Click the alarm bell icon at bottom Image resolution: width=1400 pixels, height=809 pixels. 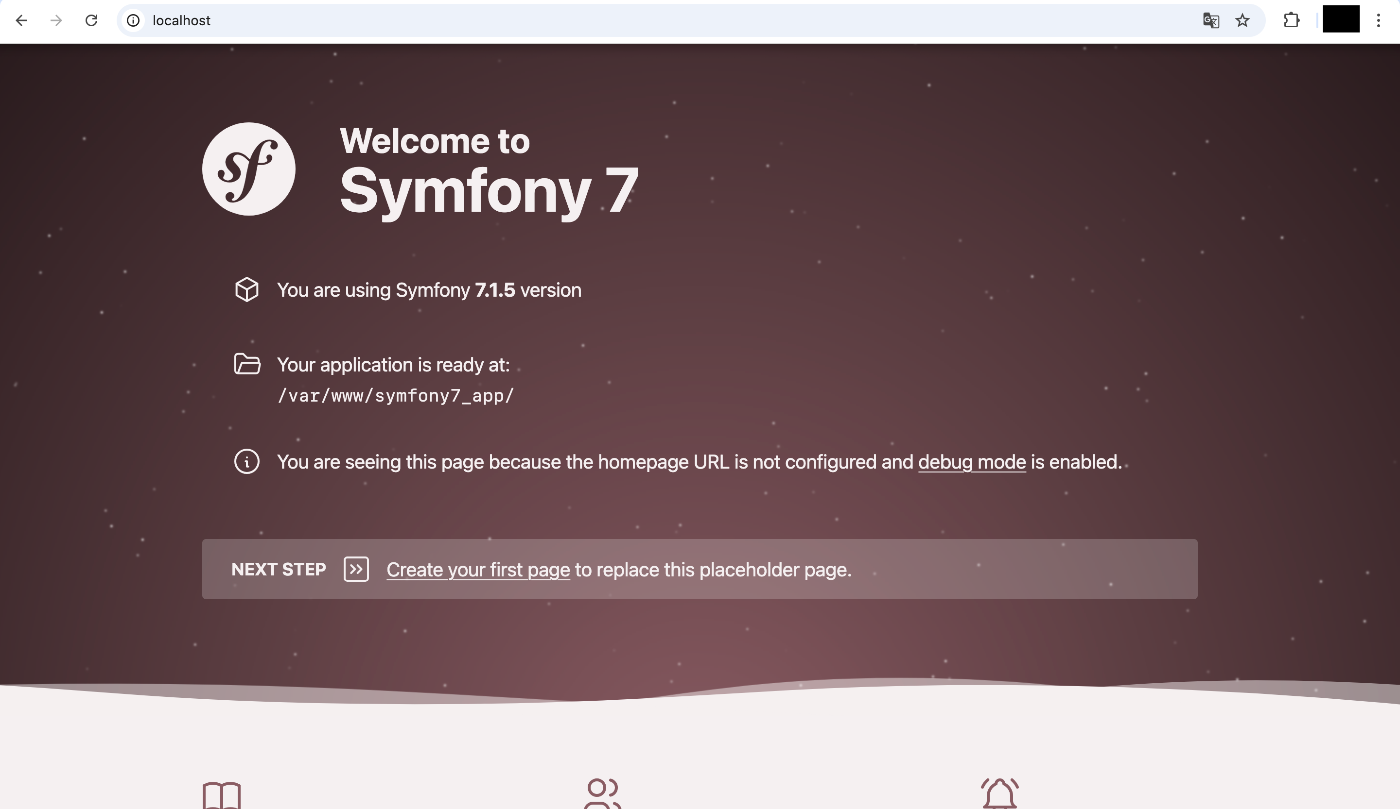pyautogui.click(x=1000, y=794)
